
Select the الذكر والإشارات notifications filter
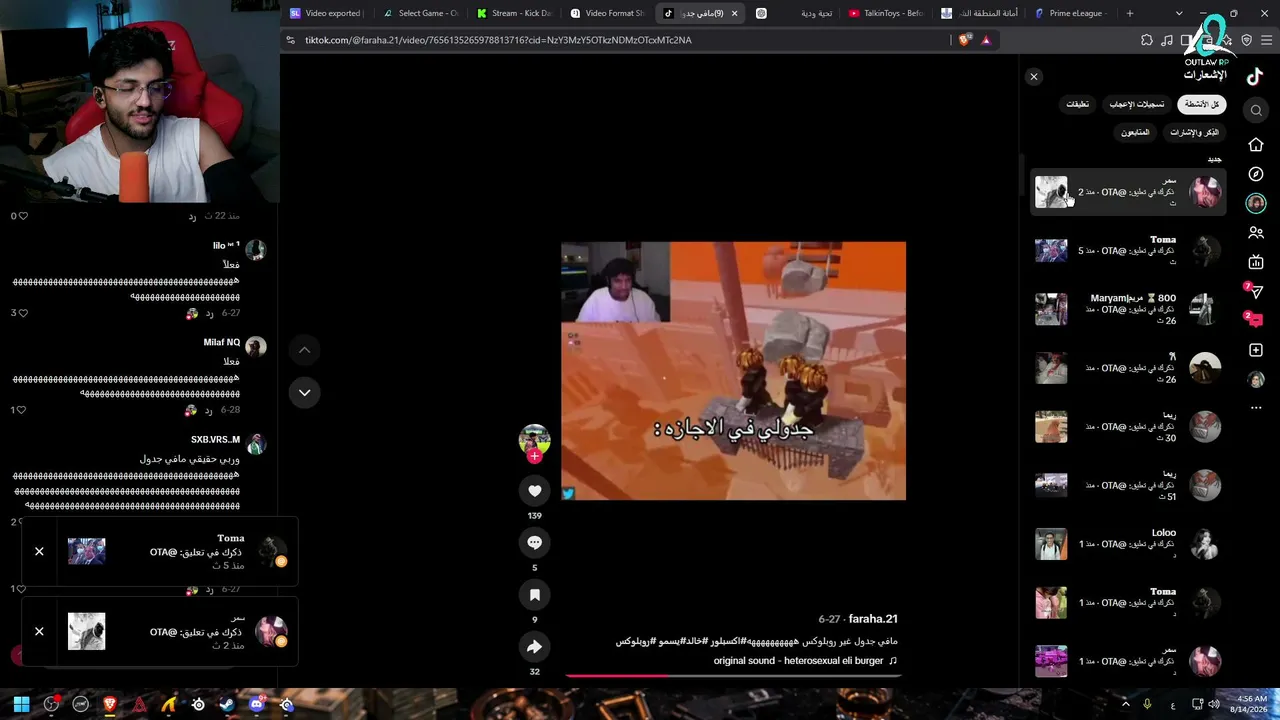click(x=1194, y=132)
